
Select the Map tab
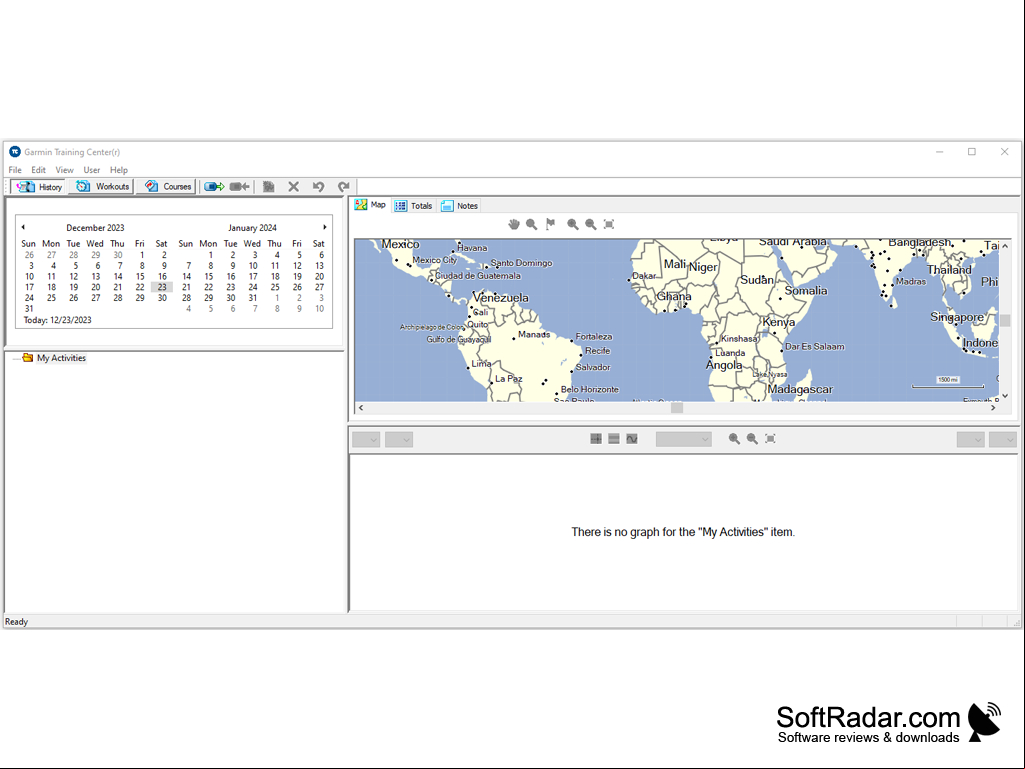click(x=370, y=205)
